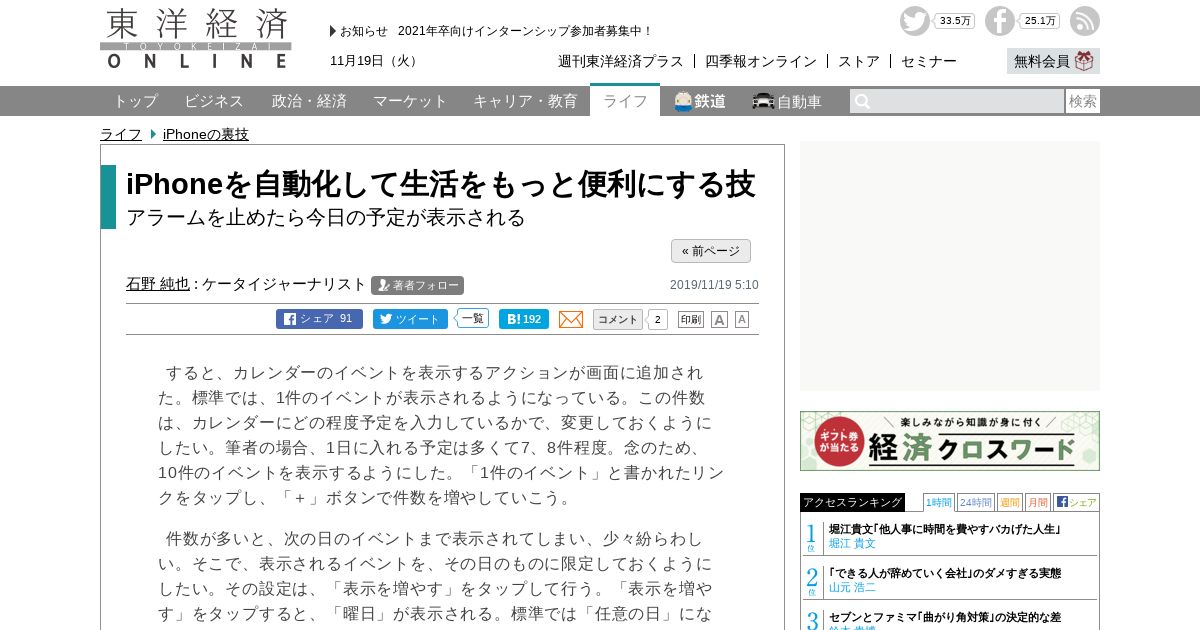Open author link 石野 純也
Viewport: 1200px width, 630px height.
(158, 284)
